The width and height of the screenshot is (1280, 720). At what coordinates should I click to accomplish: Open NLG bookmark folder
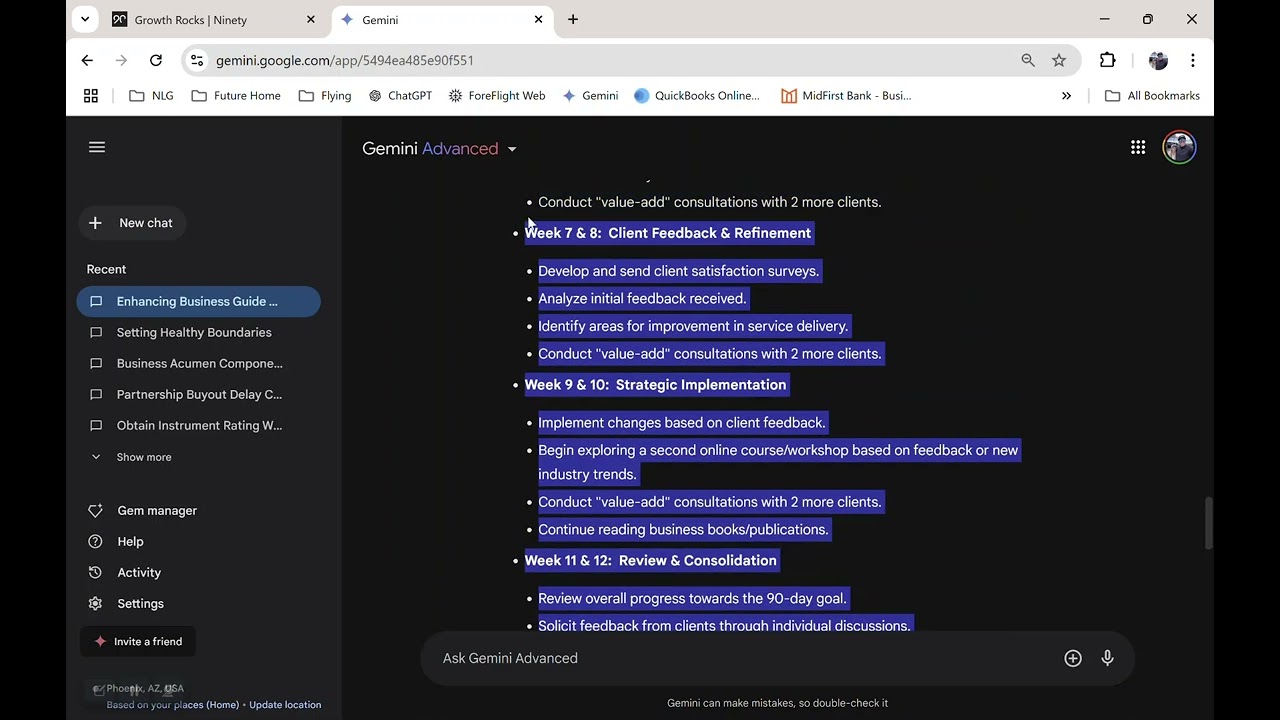152,96
